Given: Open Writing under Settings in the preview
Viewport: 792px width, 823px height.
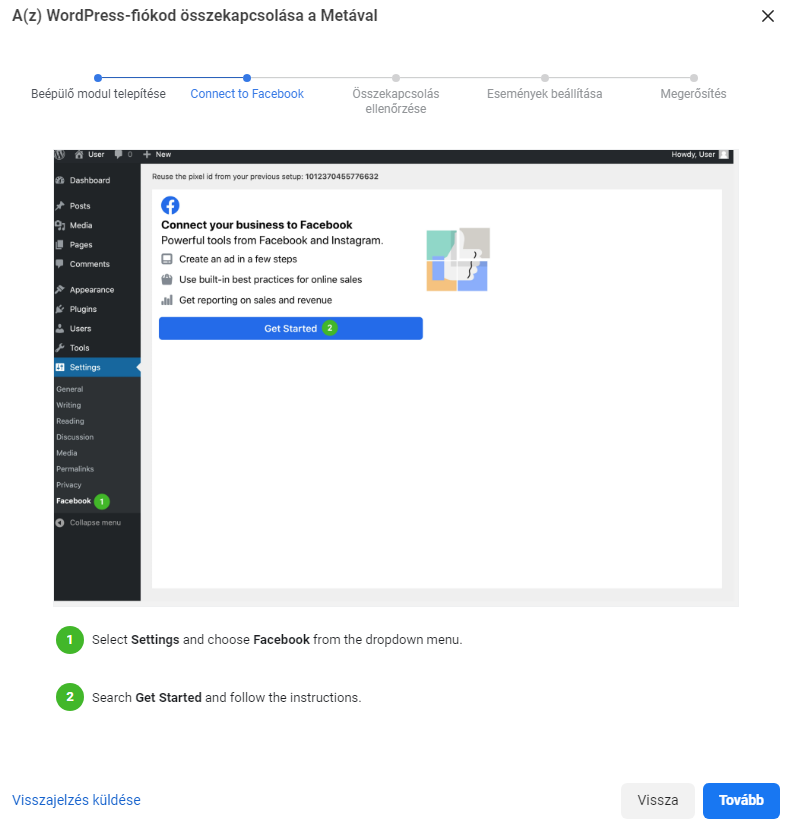Looking at the screenshot, I should (x=69, y=405).
